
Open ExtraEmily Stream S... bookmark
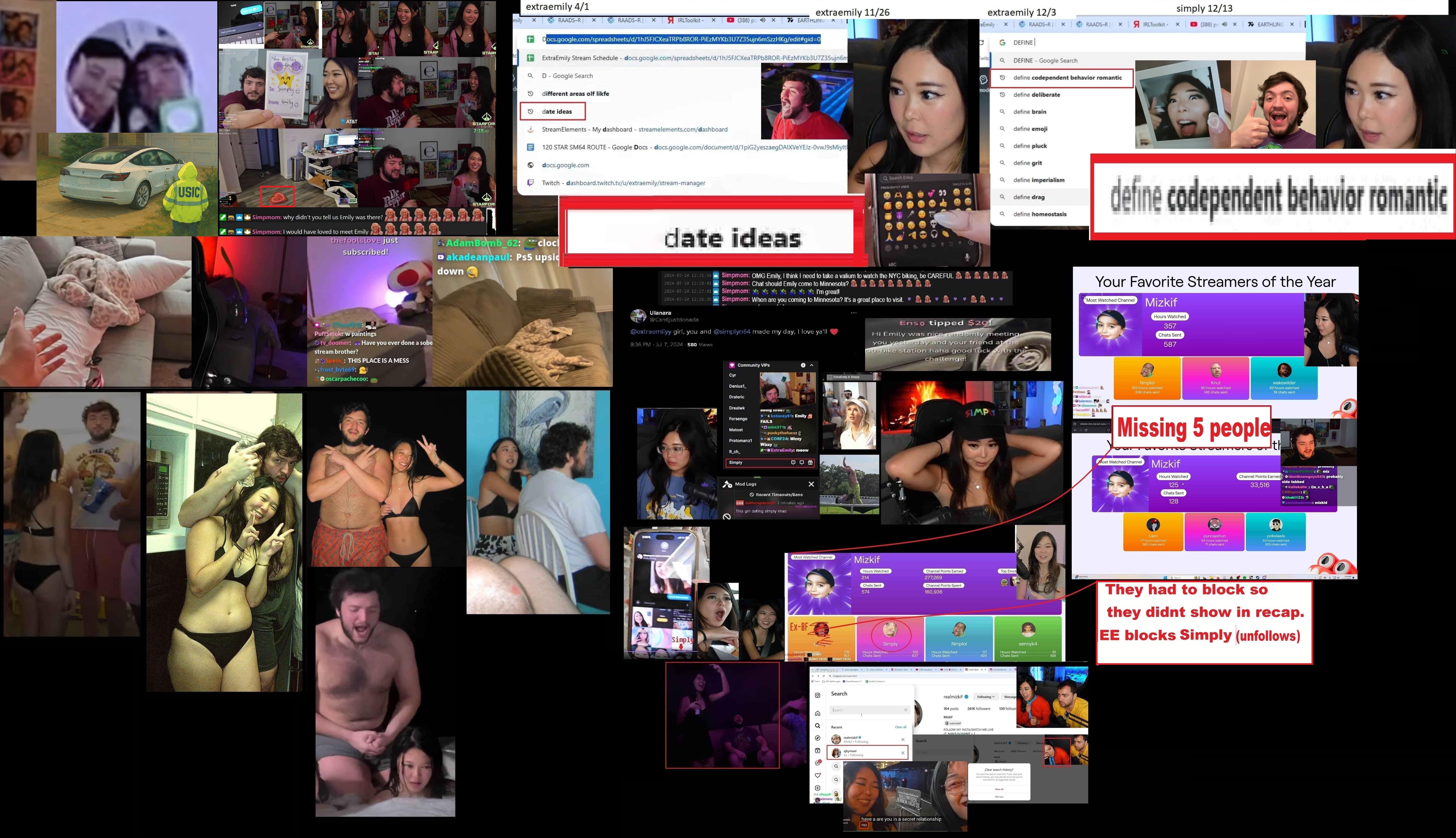pos(876,681)
